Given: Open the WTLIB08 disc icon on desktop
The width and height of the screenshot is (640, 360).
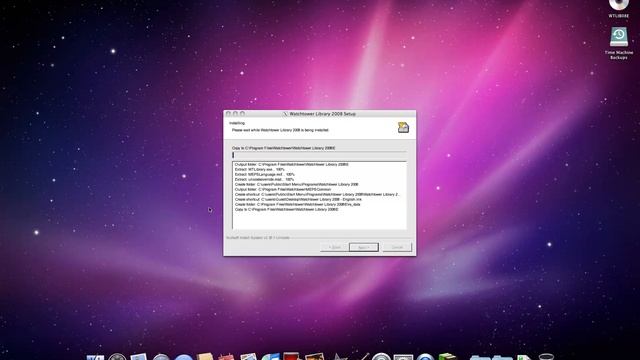Looking at the screenshot, I should pyautogui.click(x=619, y=5).
